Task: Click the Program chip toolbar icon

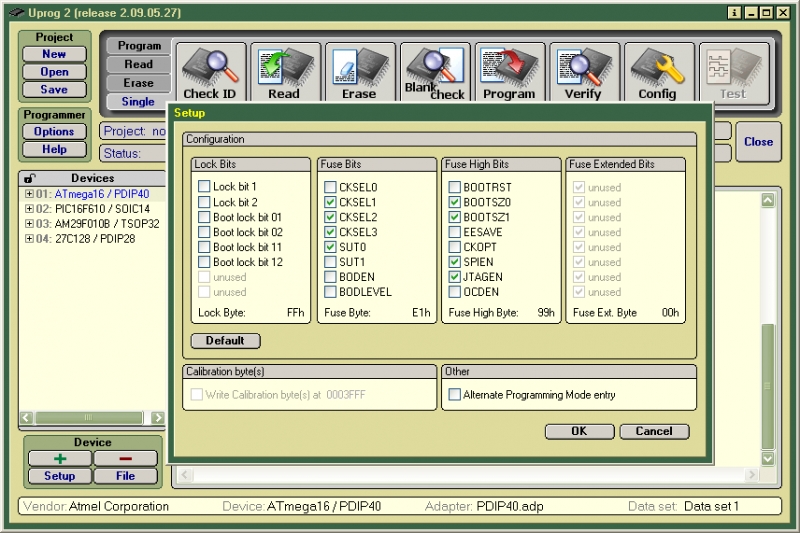Action: click(x=510, y=72)
